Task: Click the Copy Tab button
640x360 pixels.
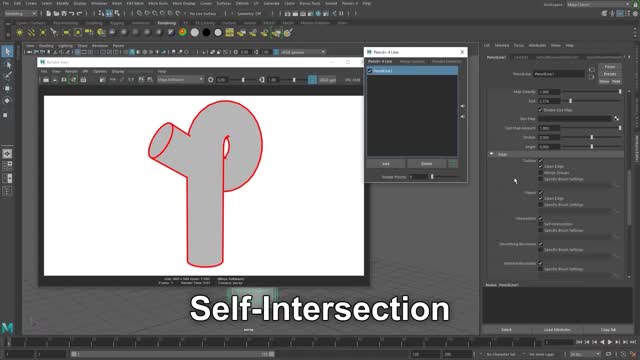Action: 608,329
